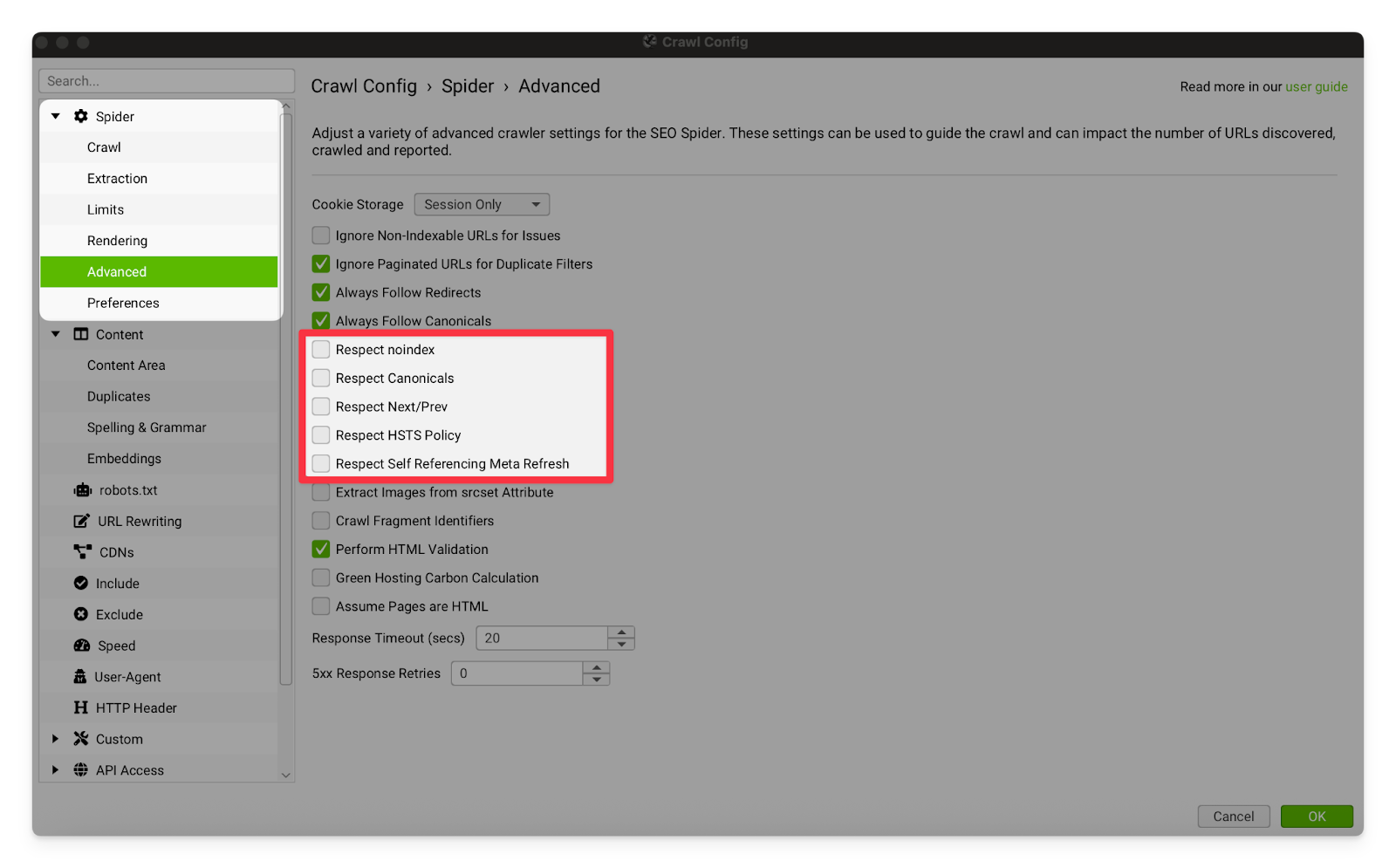Open the Rendering settings page

[x=117, y=241]
